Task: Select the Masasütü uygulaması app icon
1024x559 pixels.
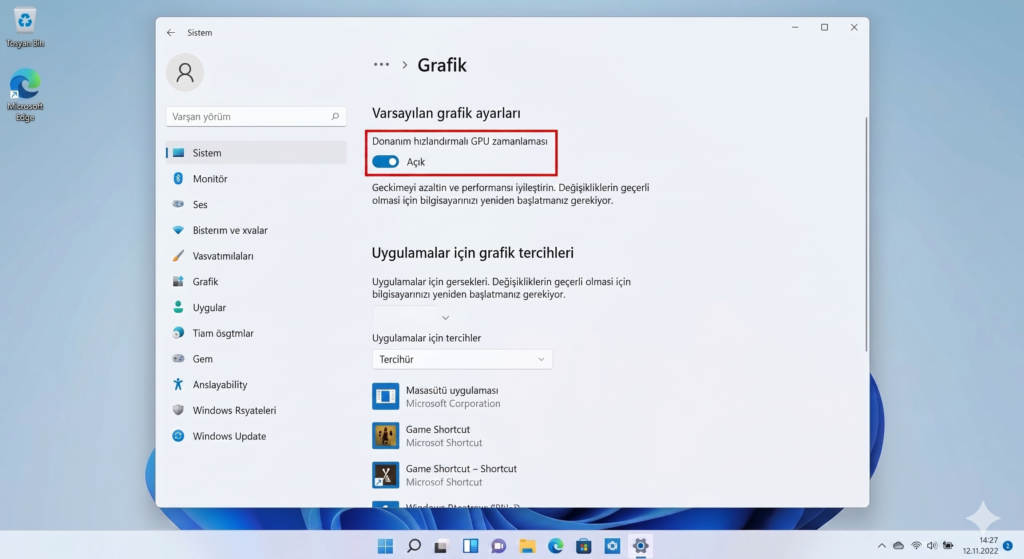Action: [x=385, y=396]
